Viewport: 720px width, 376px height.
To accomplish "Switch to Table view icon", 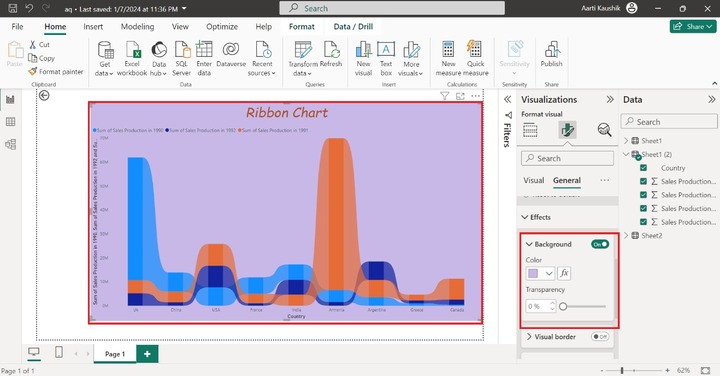I will pos(10,122).
